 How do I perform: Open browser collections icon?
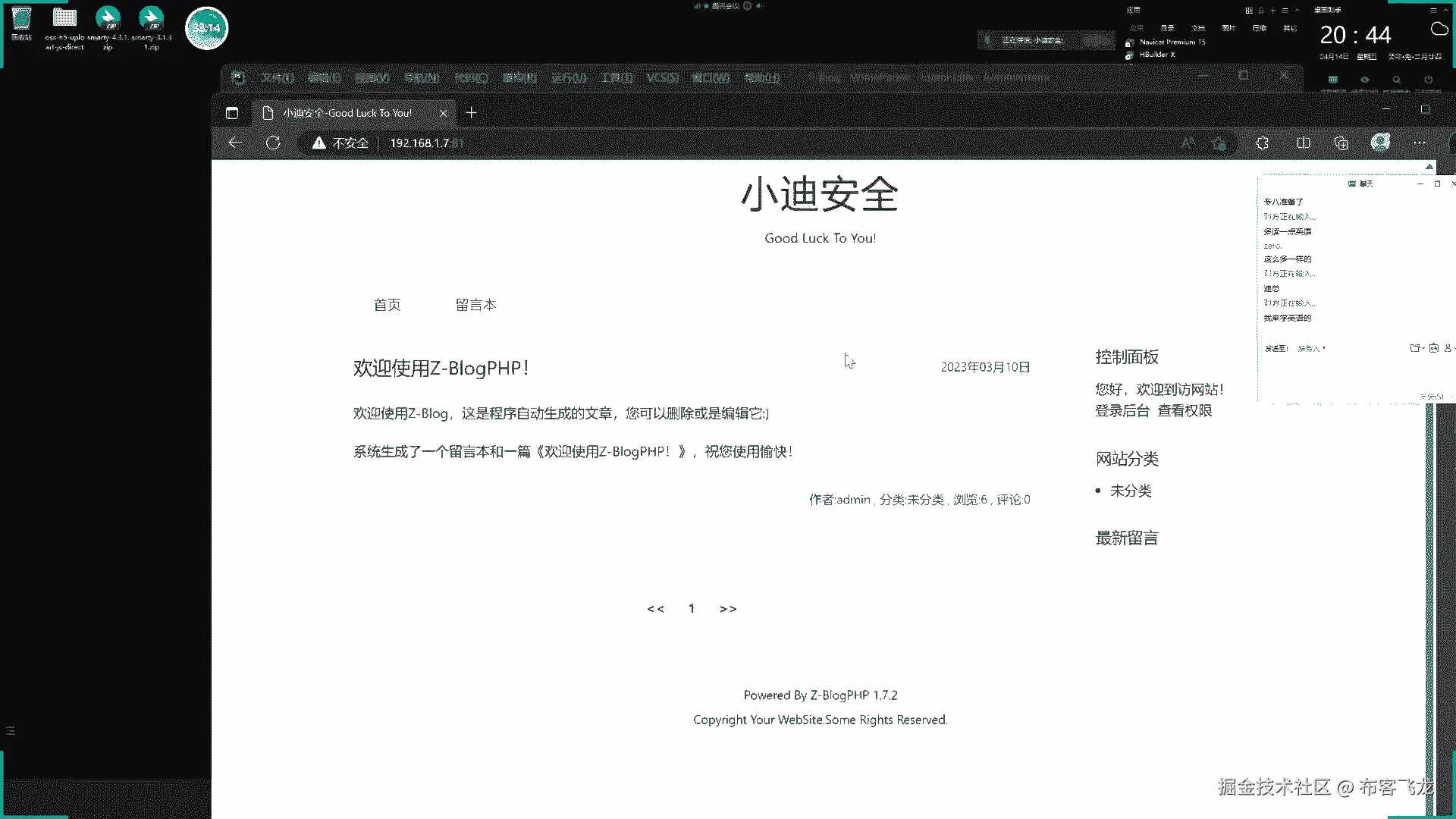point(1341,143)
